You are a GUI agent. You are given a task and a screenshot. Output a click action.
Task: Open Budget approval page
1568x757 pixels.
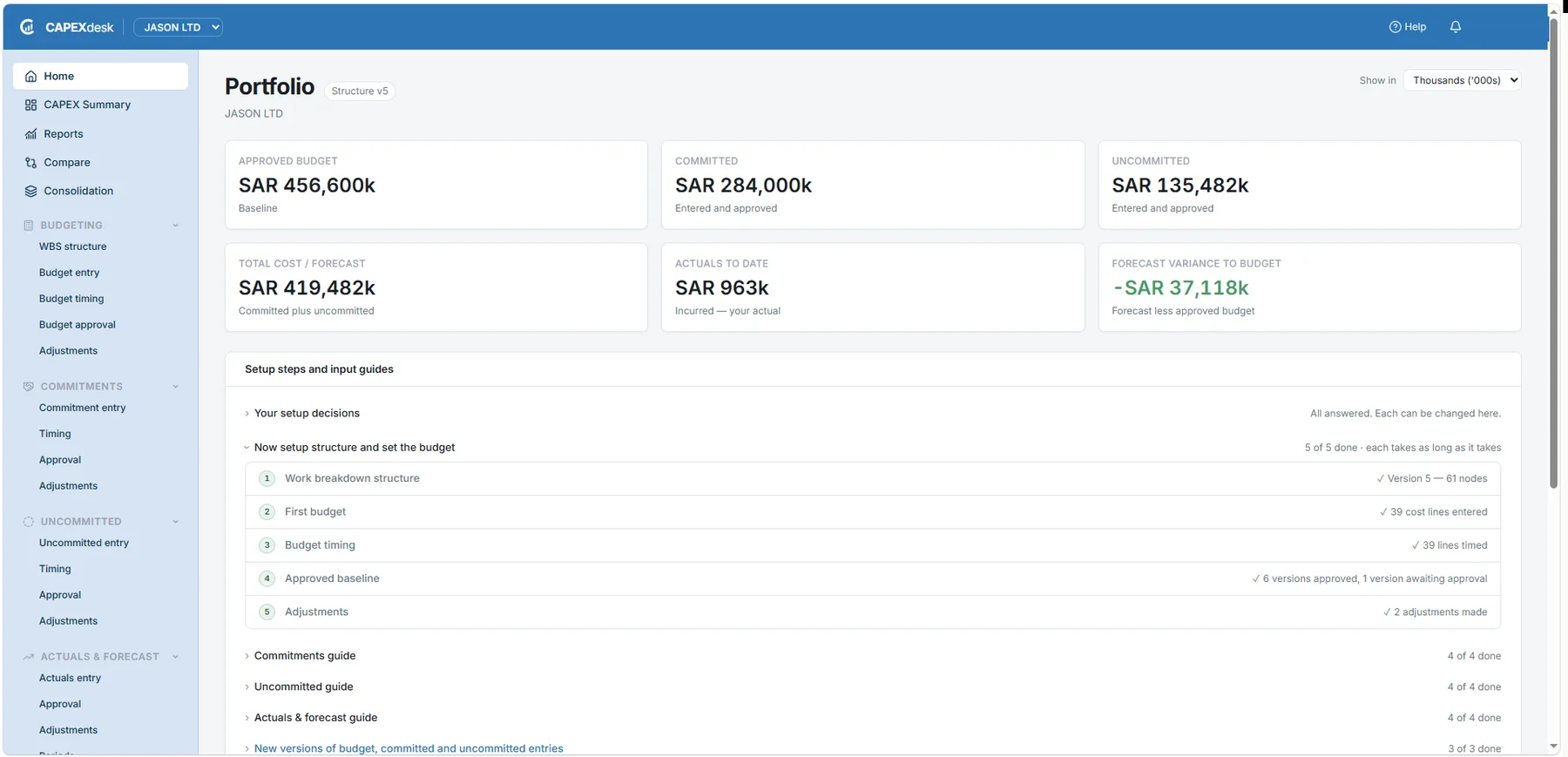[78, 325]
